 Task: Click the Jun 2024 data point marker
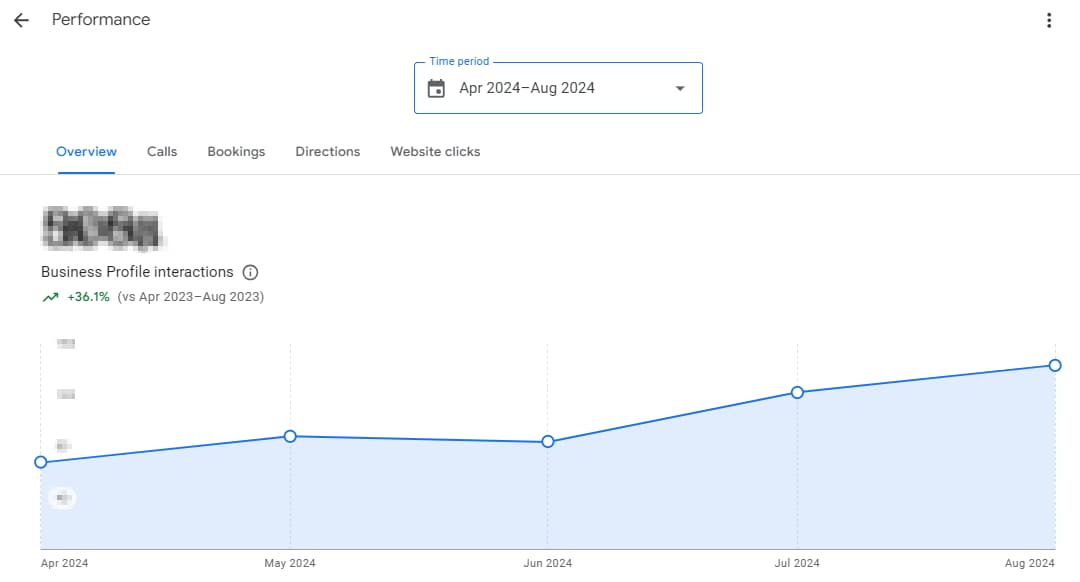(548, 442)
